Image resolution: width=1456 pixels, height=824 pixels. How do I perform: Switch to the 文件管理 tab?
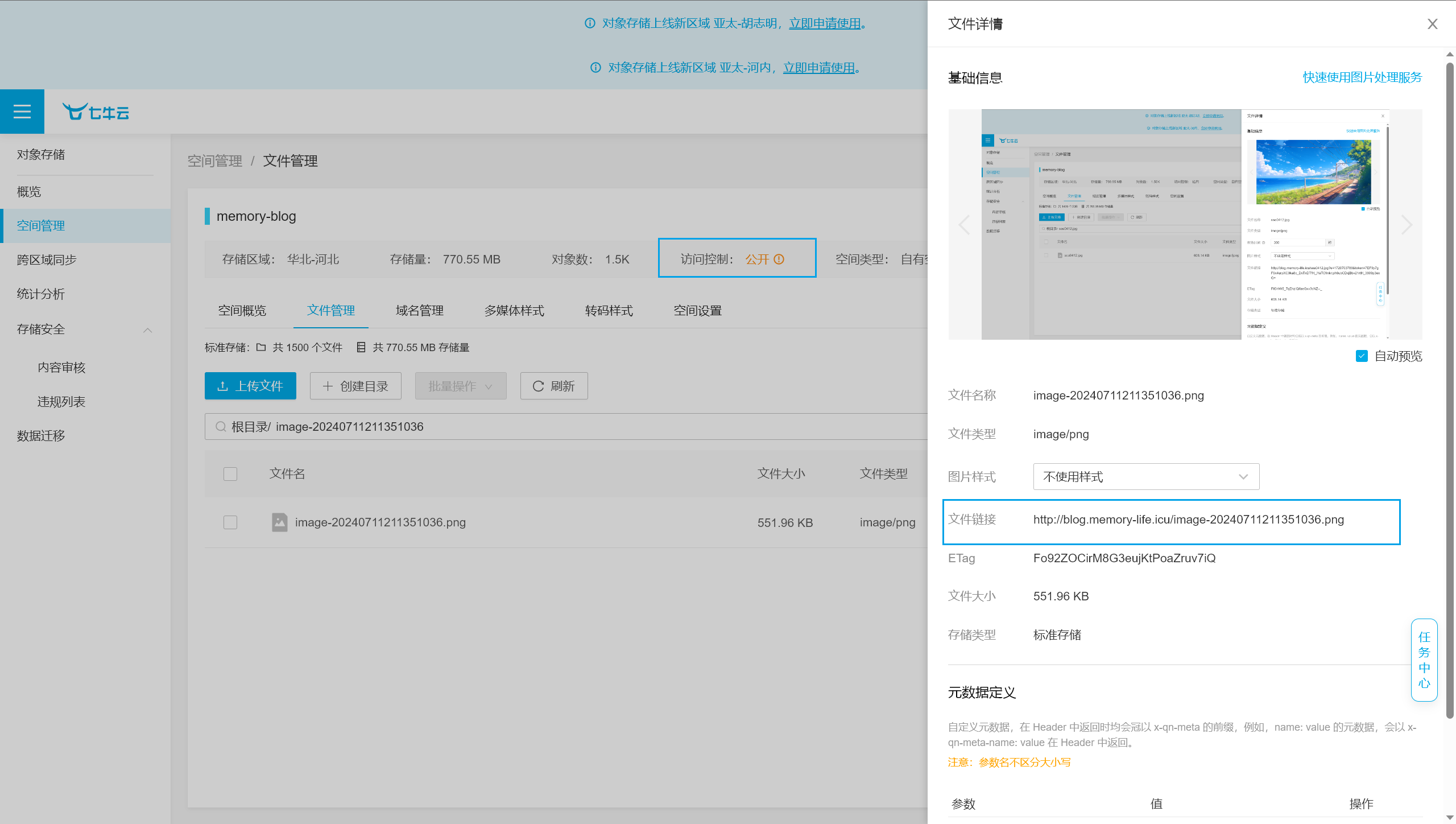click(331, 311)
